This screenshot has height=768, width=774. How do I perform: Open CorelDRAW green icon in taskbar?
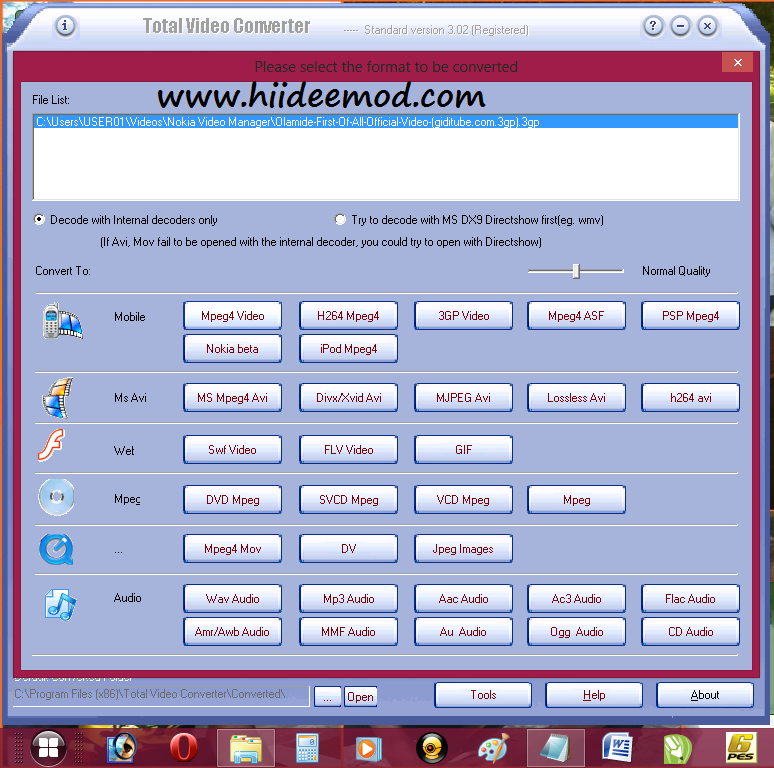678,748
